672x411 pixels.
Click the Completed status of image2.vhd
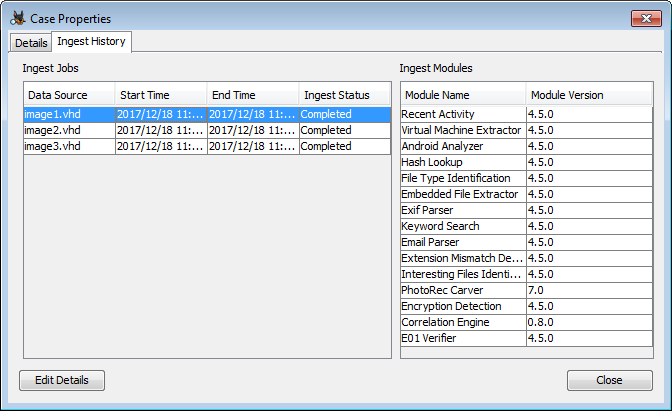(x=345, y=130)
